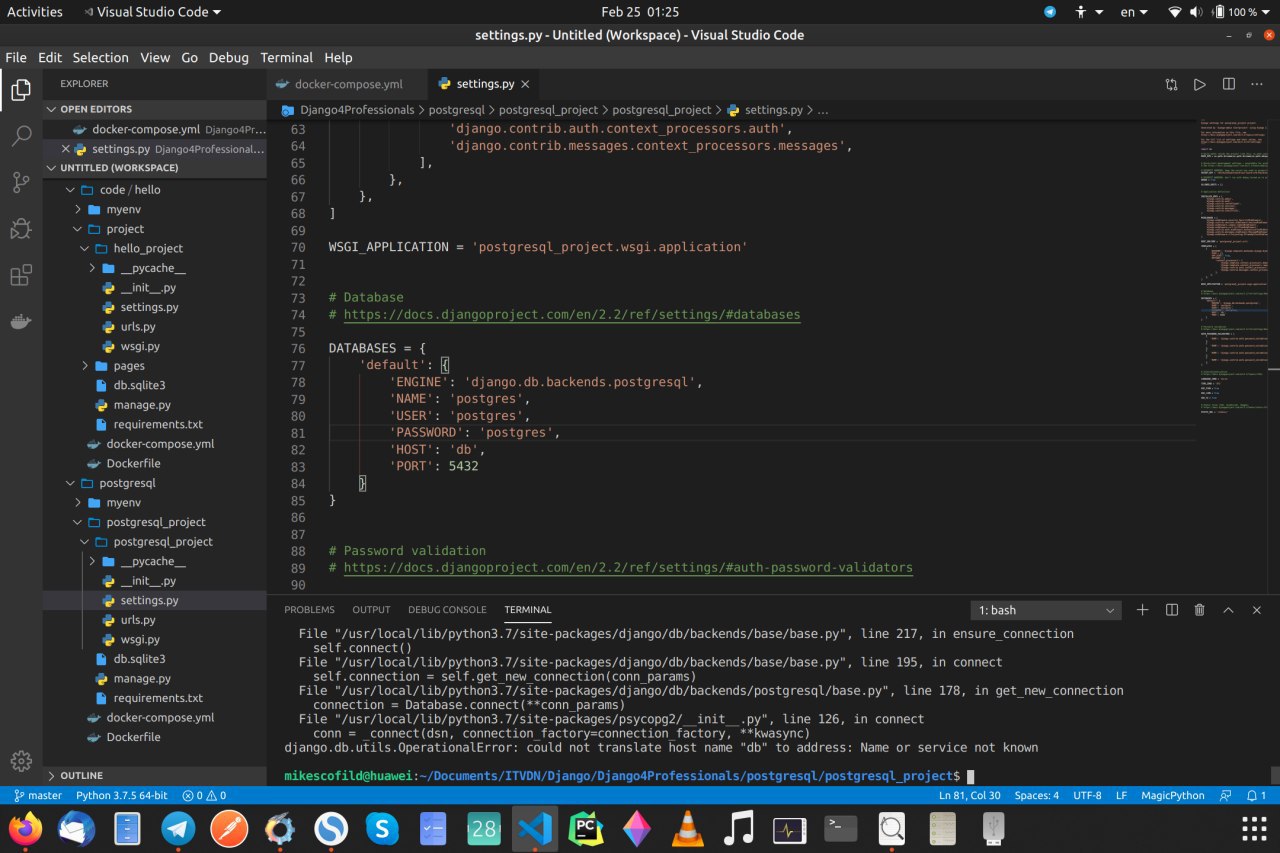Open the Terminal menu
The width and height of the screenshot is (1280, 853).
coord(286,58)
